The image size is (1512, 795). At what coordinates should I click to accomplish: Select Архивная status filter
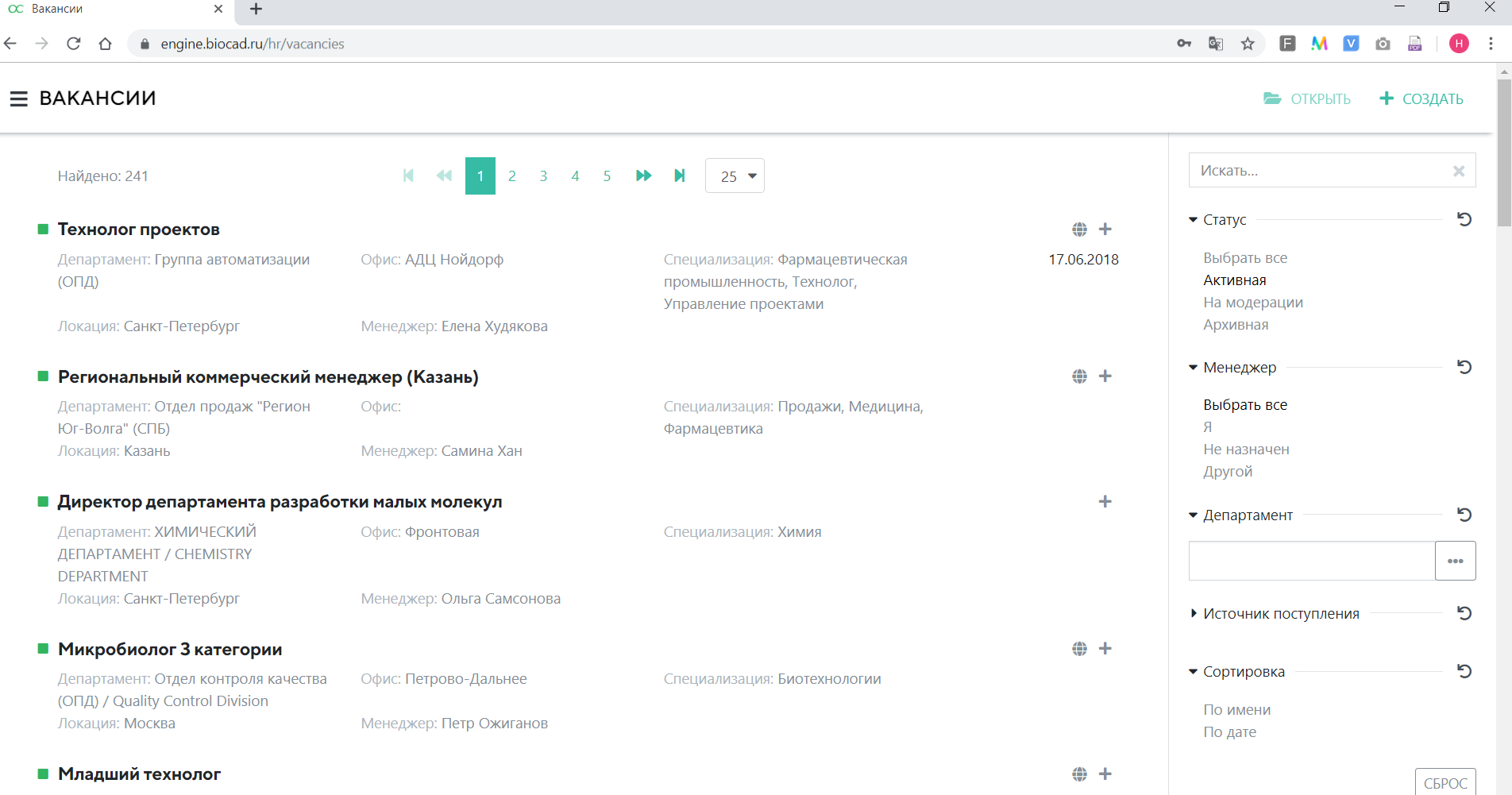click(1236, 325)
